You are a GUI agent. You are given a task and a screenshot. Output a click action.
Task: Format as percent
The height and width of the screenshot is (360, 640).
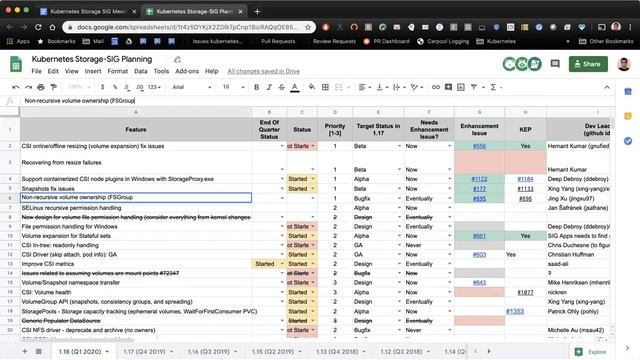pos(115,87)
